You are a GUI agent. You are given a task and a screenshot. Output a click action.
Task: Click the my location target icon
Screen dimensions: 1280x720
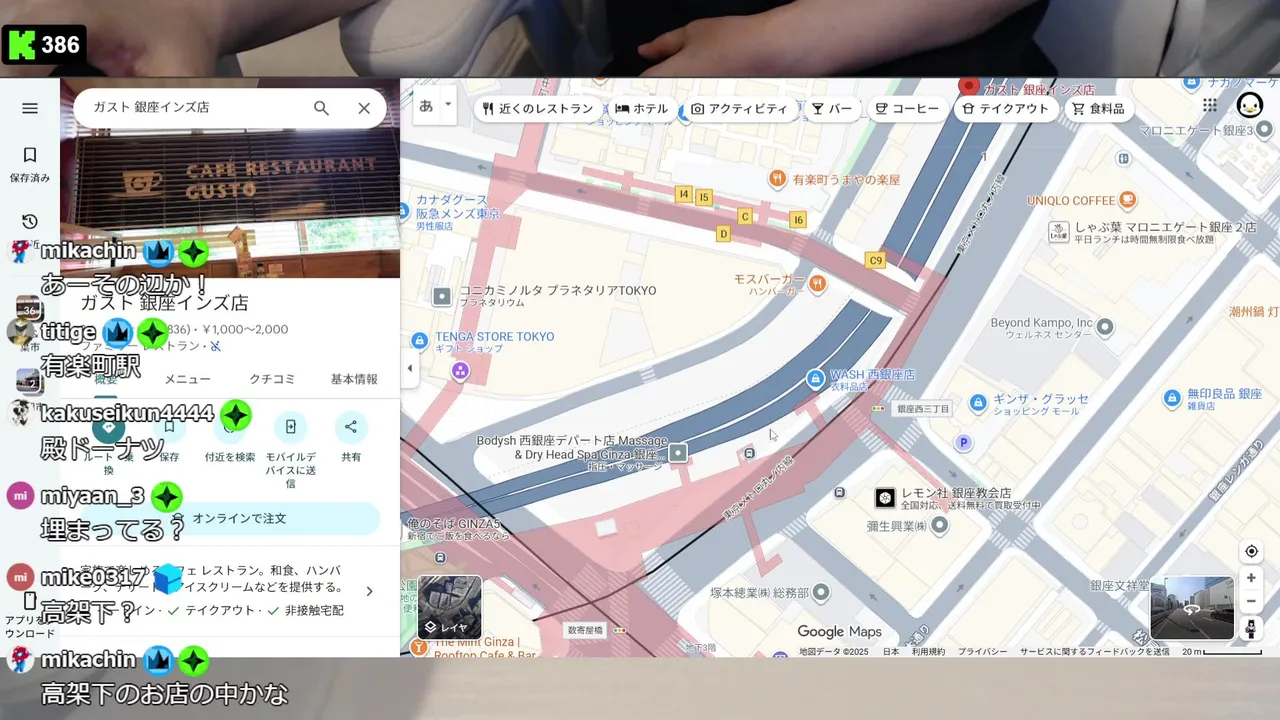point(1251,552)
